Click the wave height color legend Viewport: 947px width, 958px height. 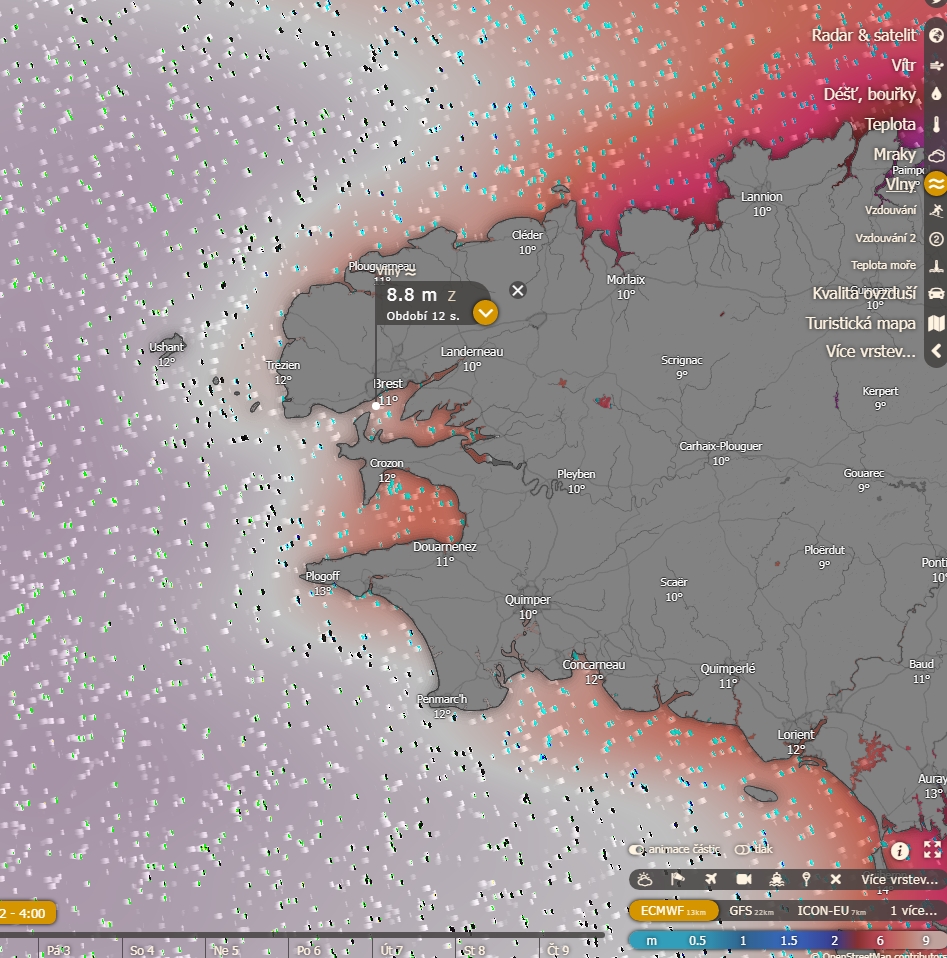[x=787, y=941]
